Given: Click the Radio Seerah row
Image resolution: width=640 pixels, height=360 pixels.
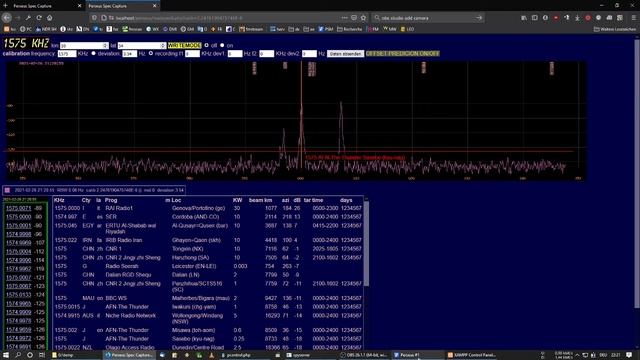Looking at the screenshot, I should tap(208, 266).
